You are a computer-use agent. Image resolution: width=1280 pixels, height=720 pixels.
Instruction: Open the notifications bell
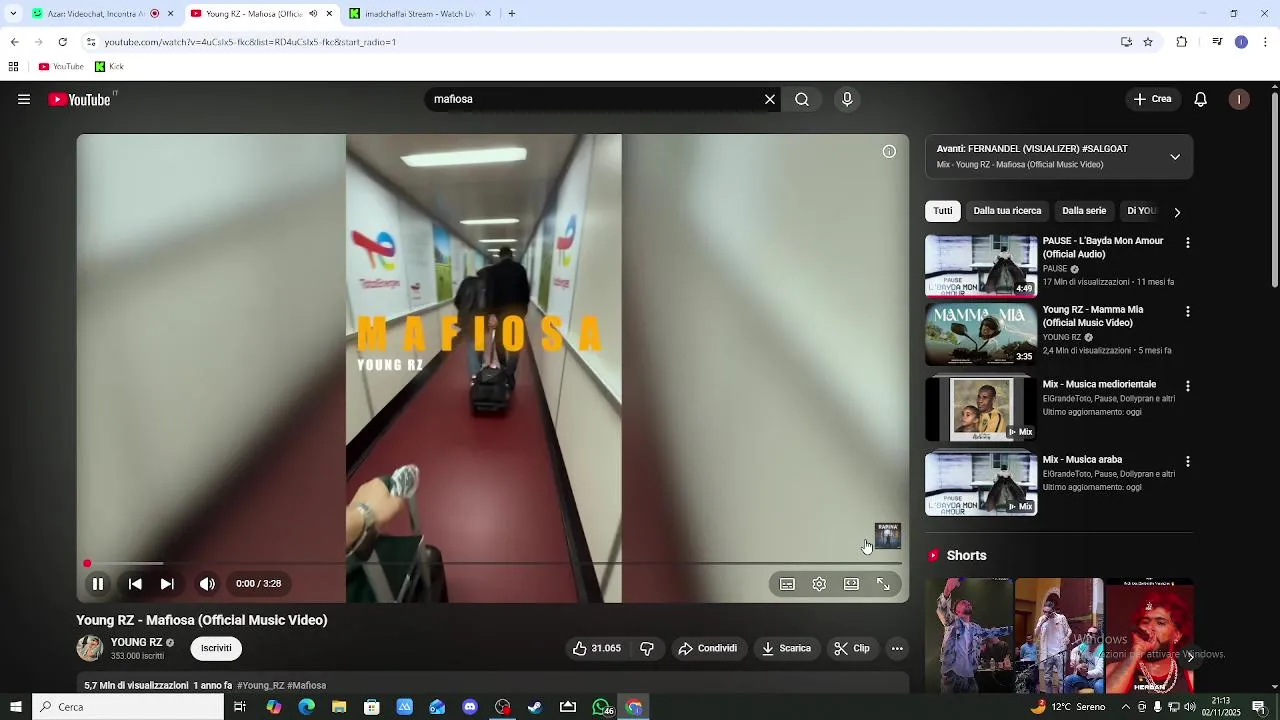pyautogui.click(x=1201, y=99)
